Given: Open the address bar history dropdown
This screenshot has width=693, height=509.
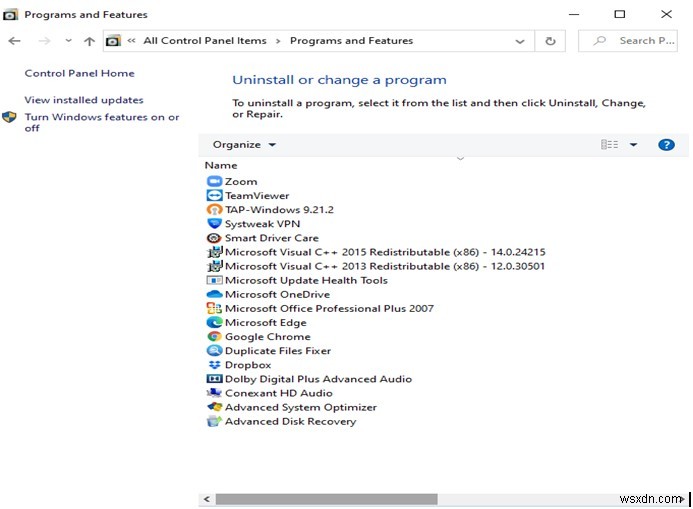Looking at the screenshot, I should [520, 41].
